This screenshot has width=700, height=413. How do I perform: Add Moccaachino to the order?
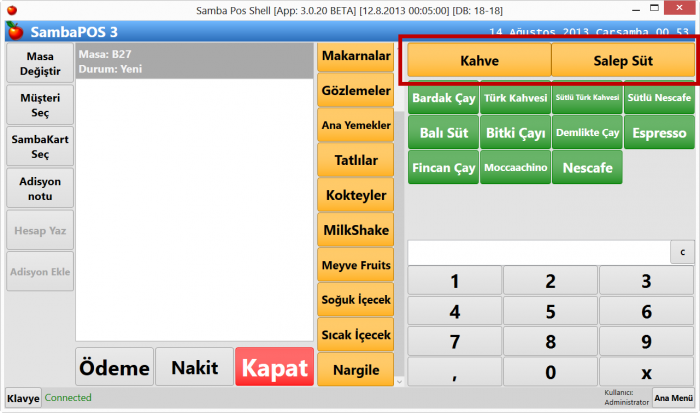pyautogui.click(x=515, y=167)
